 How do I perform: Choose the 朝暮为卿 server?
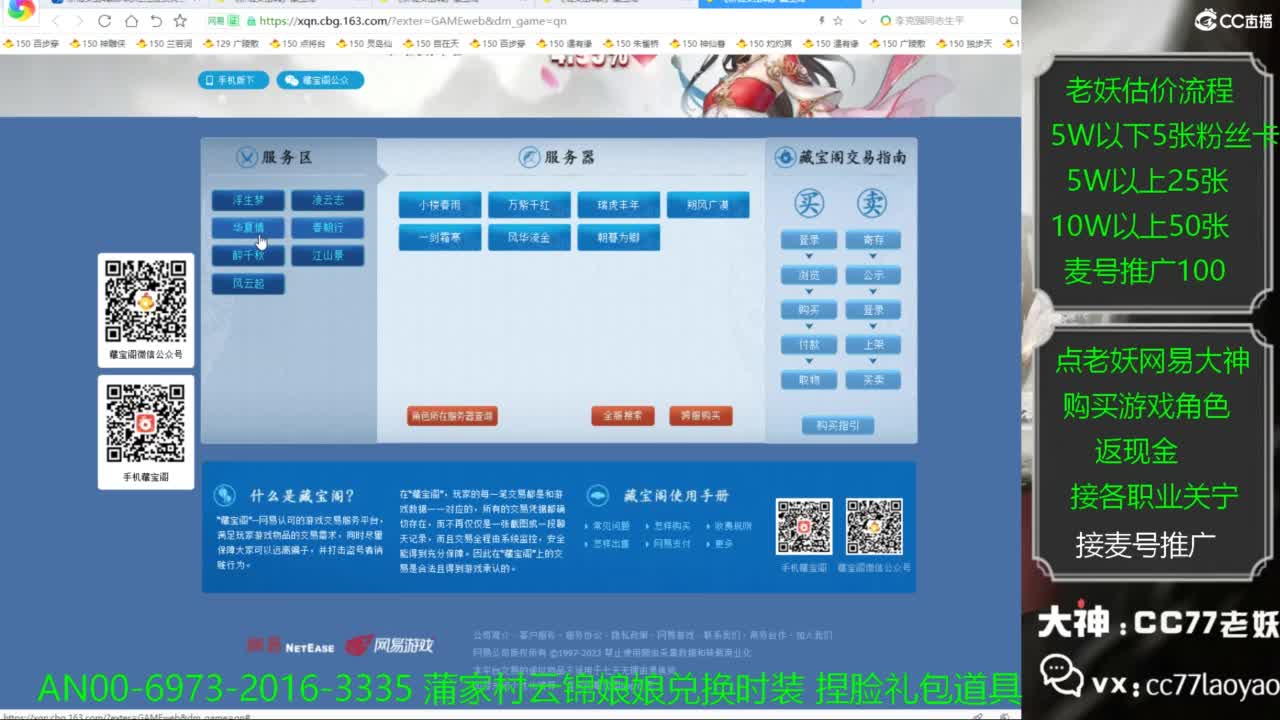click(x=618, y=238)
